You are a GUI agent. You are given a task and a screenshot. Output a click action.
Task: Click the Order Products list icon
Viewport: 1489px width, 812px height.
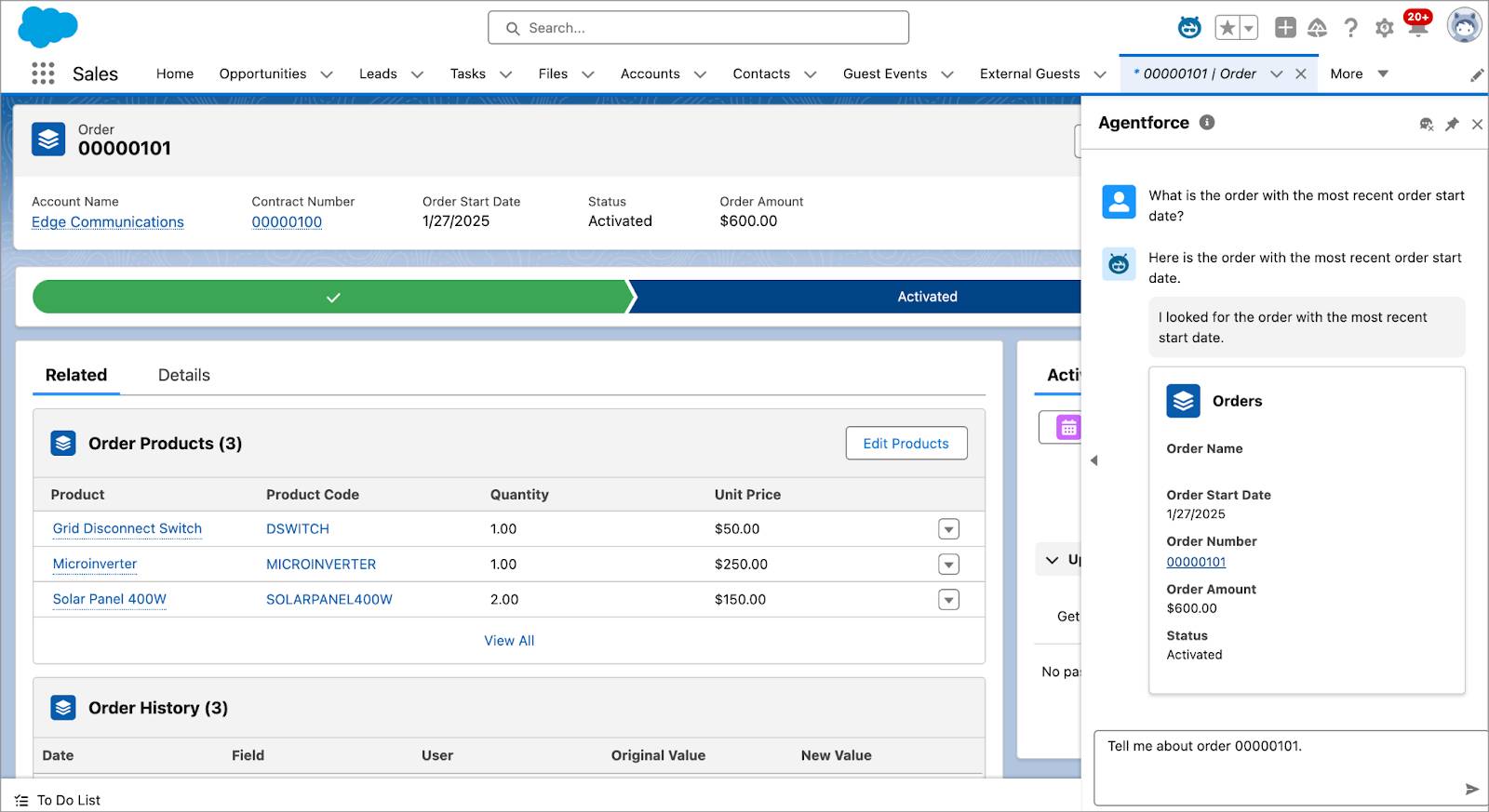[63, 443]
